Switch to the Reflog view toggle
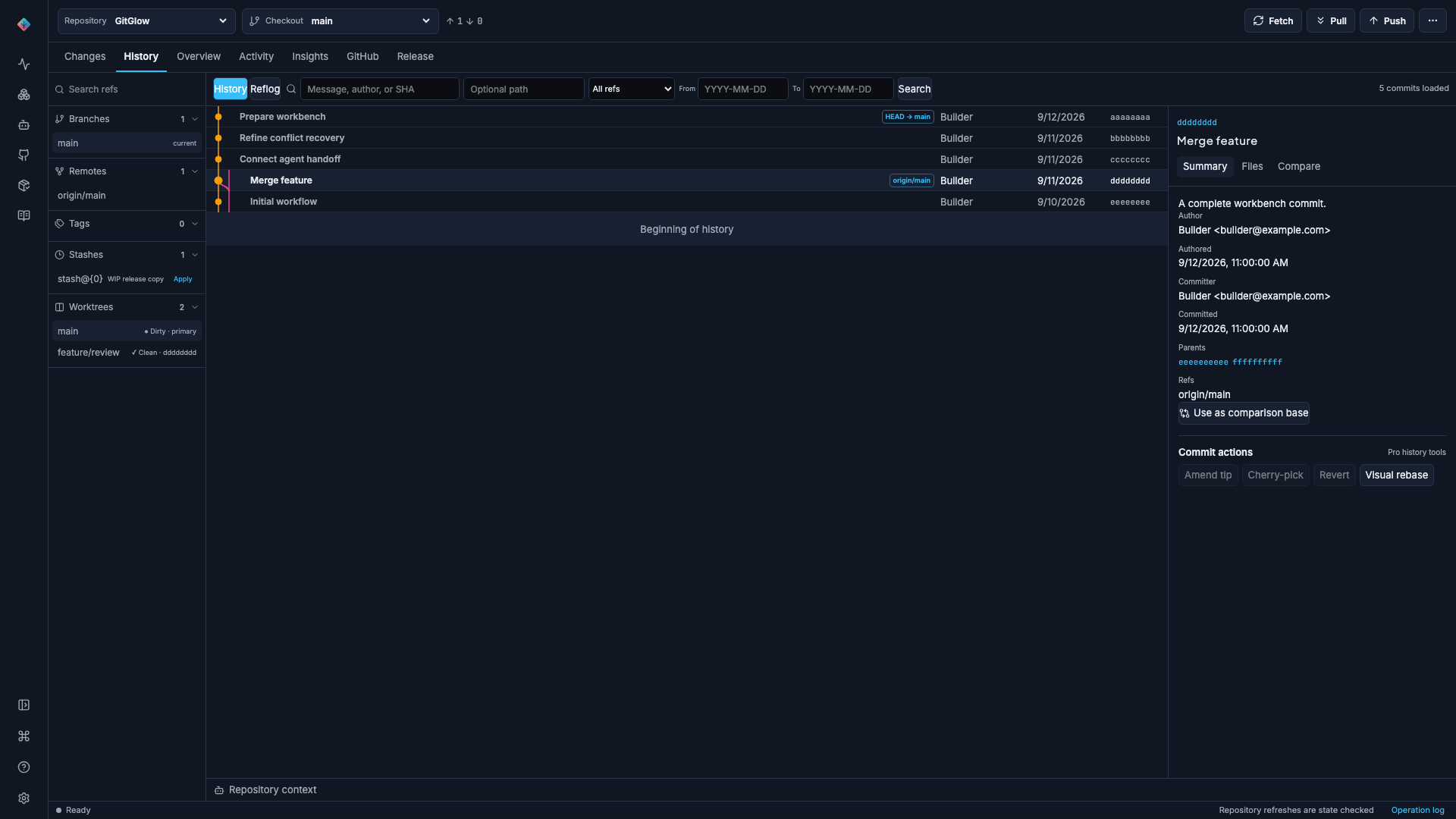The height and width of the screenshot is (819, 1456). tap(265, 89)
